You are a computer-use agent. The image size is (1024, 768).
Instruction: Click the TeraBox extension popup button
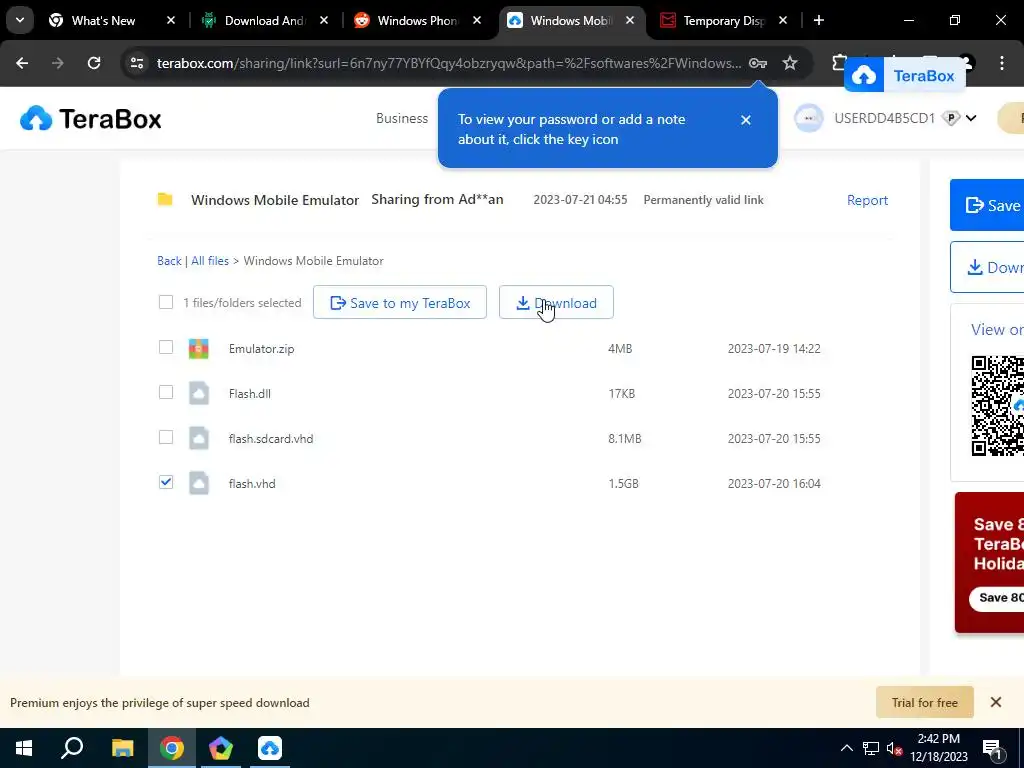click(x=905, y=76)
